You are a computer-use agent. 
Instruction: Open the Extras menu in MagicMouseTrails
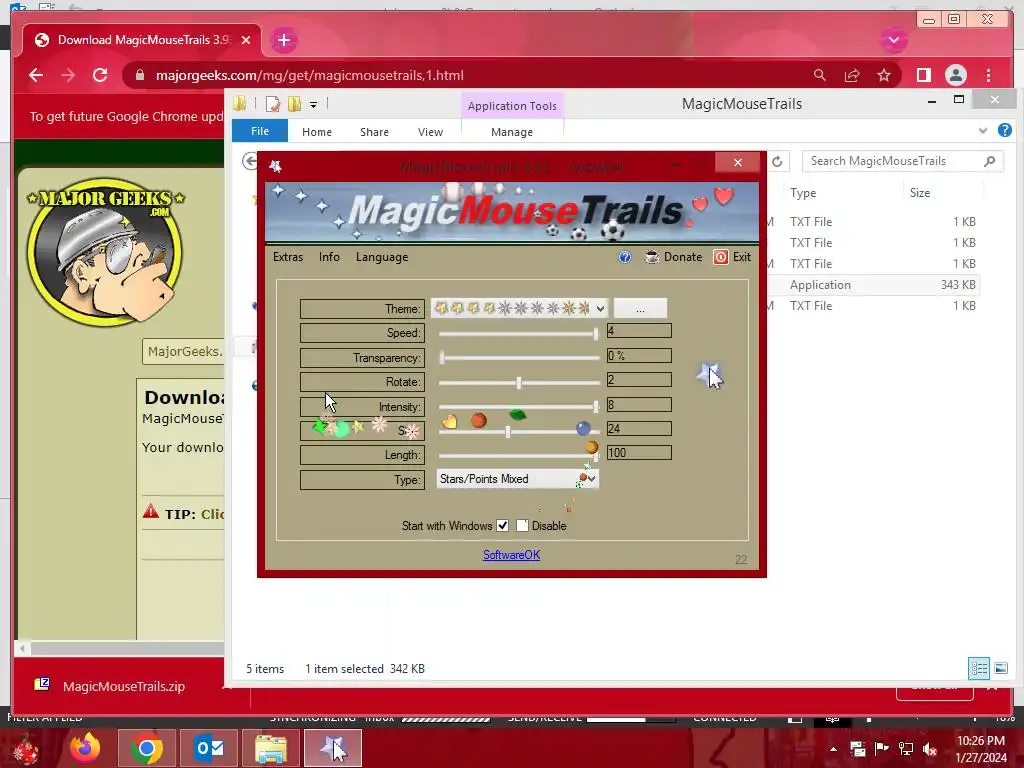288,257
